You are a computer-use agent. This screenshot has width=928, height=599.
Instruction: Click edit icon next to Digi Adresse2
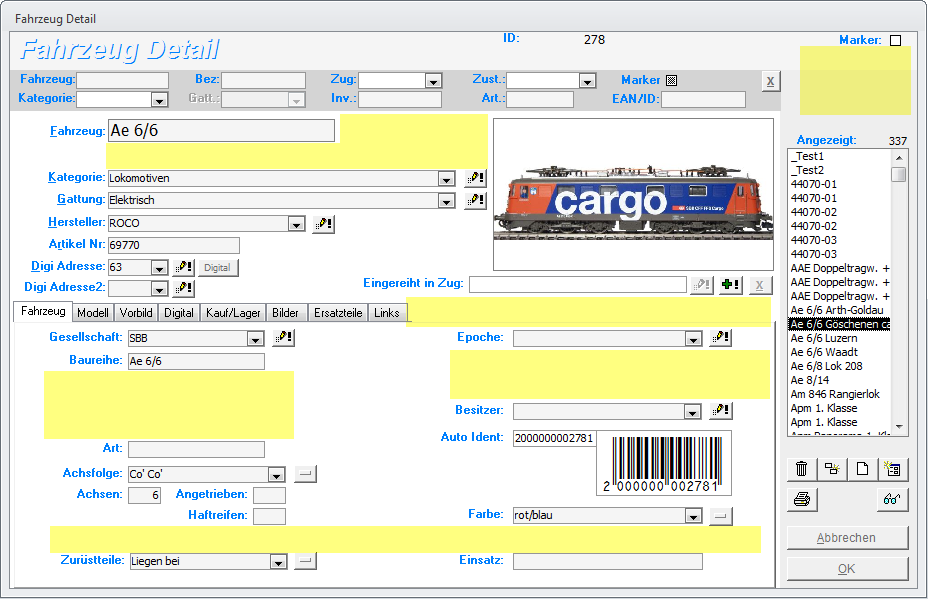click(183, 288)
